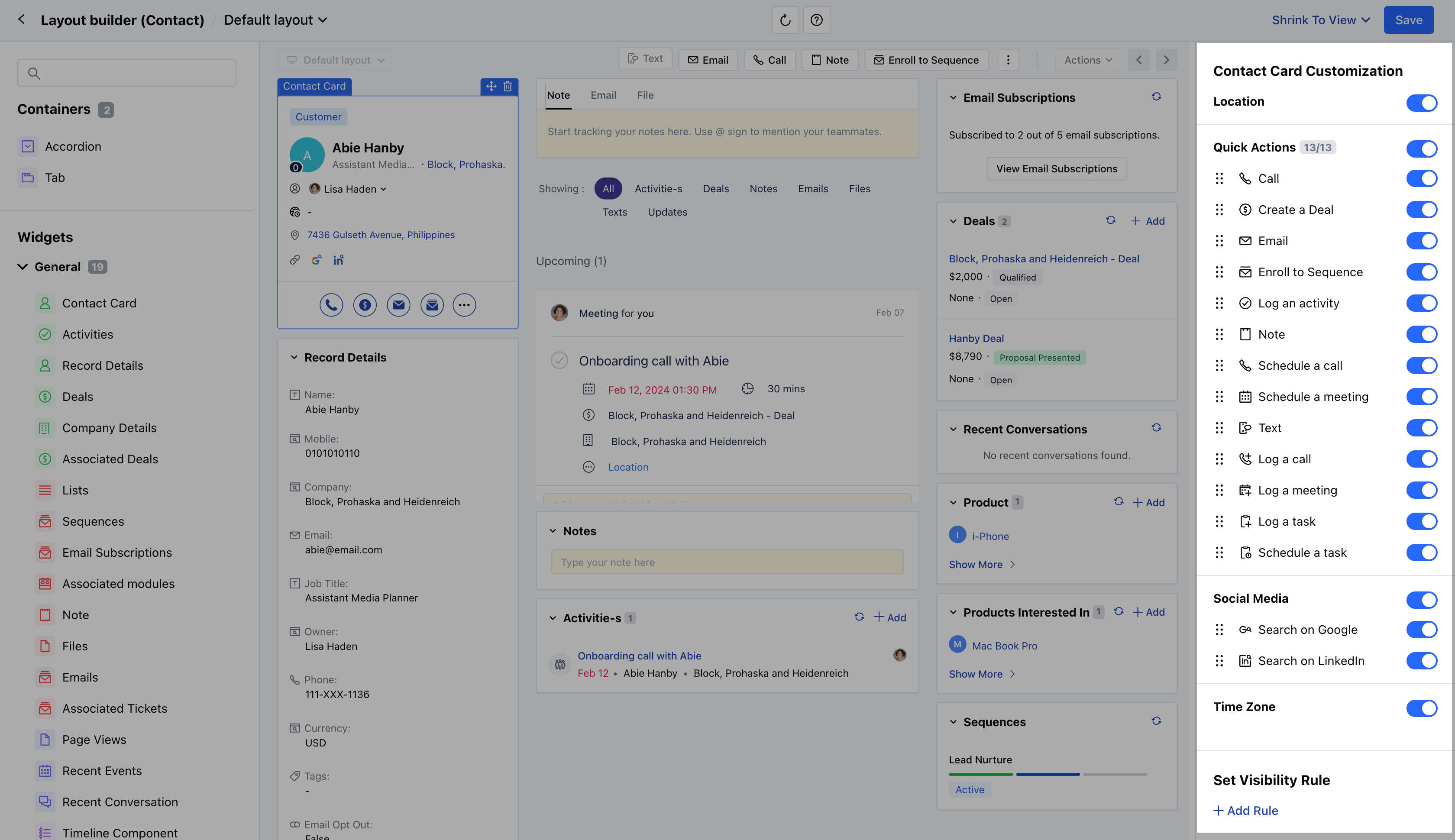Refresh the Email Subscriptions widget
The height and width of the screenshot is (840, 1455).
pos(1156,97)
